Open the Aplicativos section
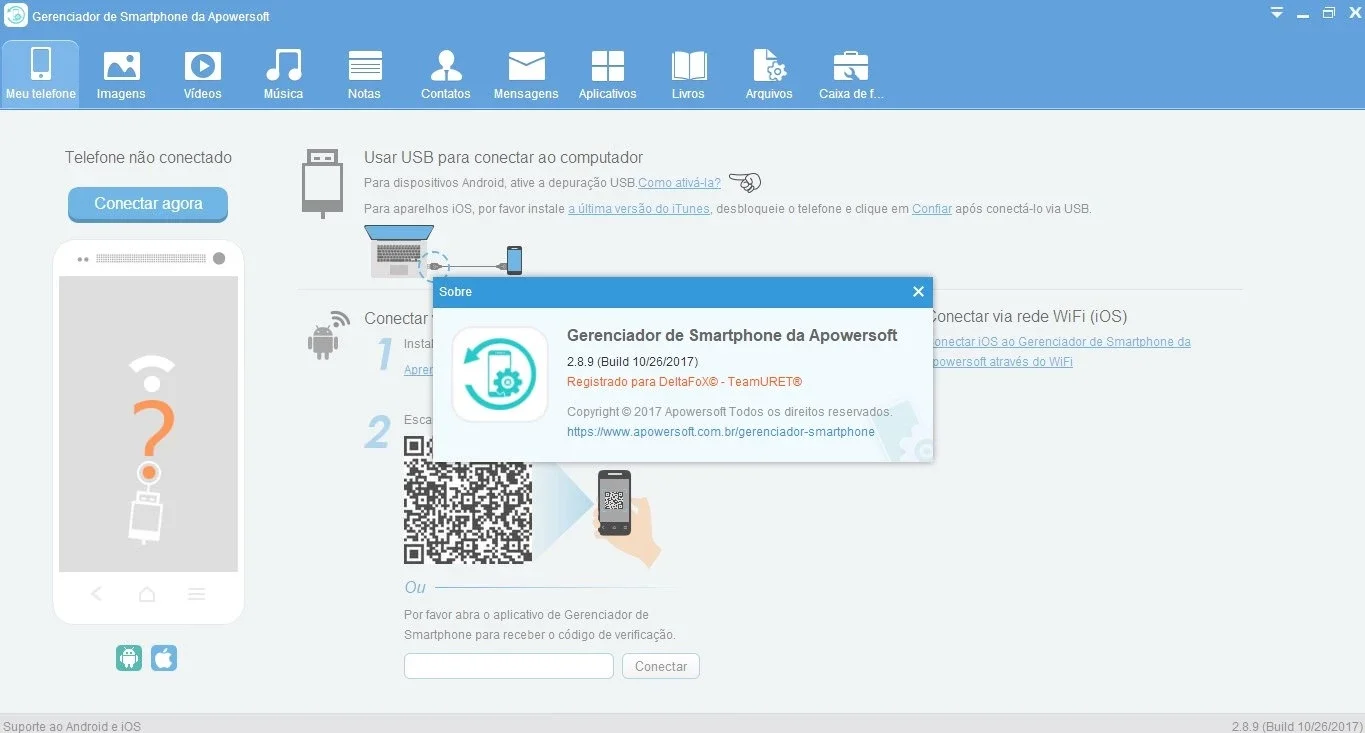 pyautogui.click(x=607, y=73)
